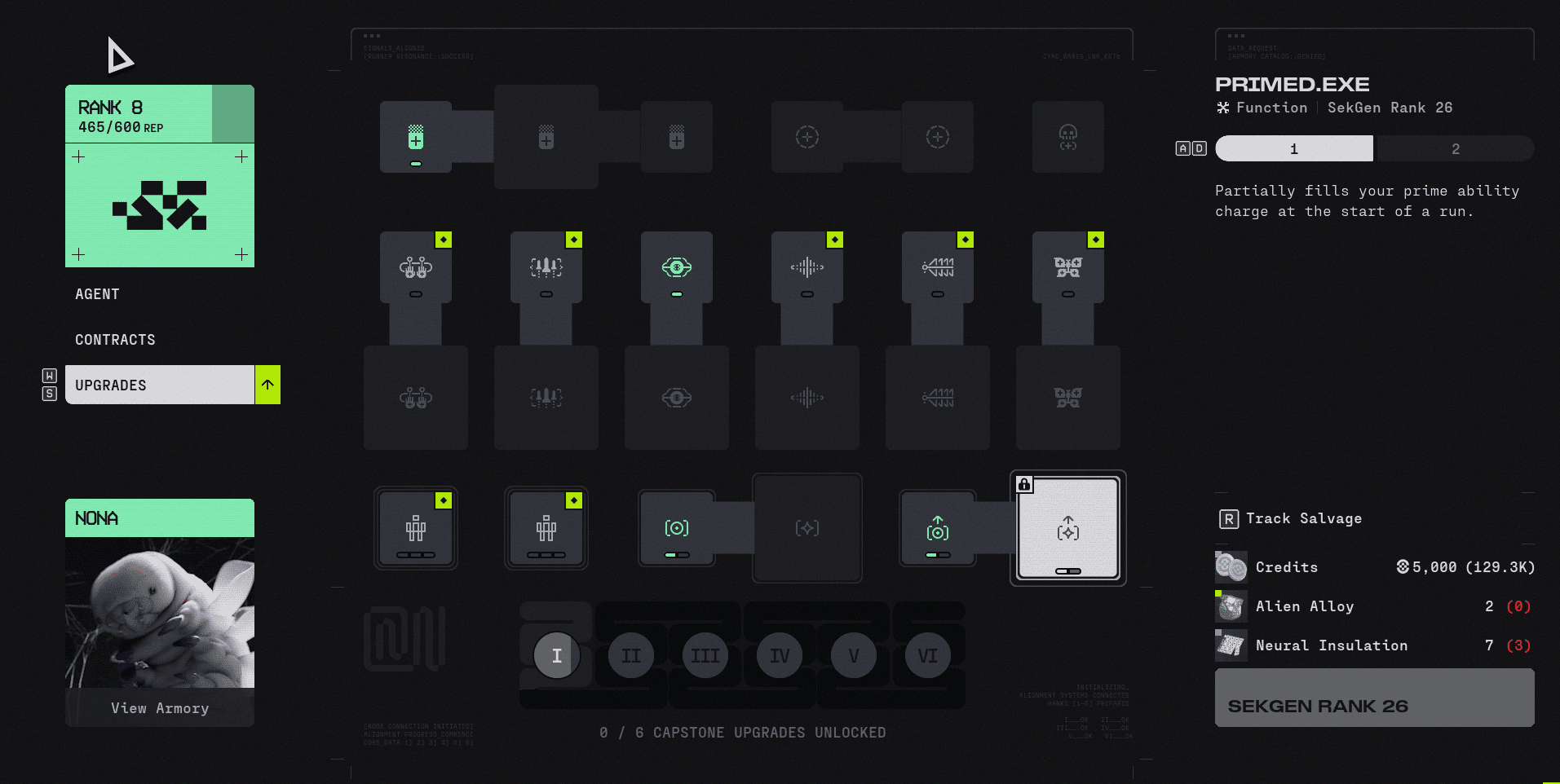The width and height of the screenshot is (1560, 784).
Task: Select capstone tier VI button
Action: (928, 655)
